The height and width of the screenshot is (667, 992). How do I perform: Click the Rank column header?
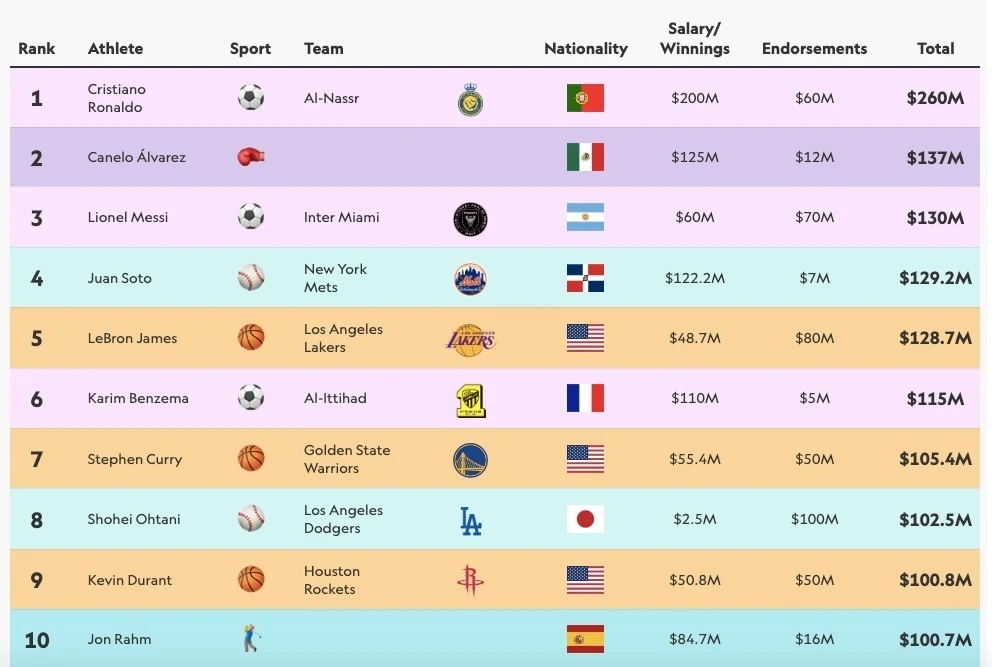click(37, 48)
